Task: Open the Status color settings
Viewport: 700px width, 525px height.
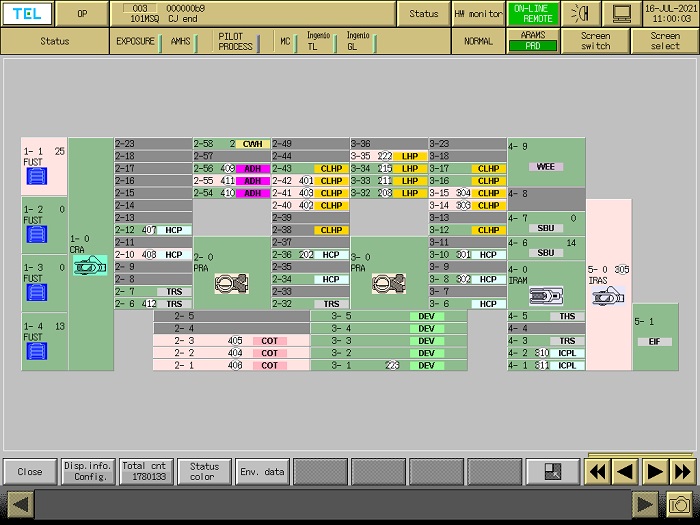Action: coord(204,471)
